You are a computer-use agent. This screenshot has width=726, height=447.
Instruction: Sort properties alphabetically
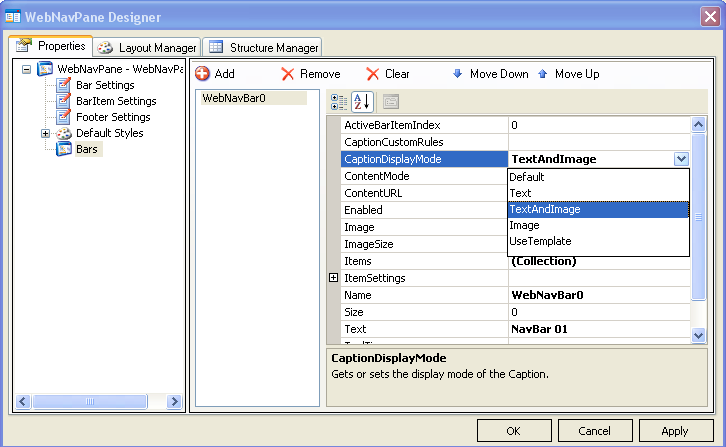point(362,101)
